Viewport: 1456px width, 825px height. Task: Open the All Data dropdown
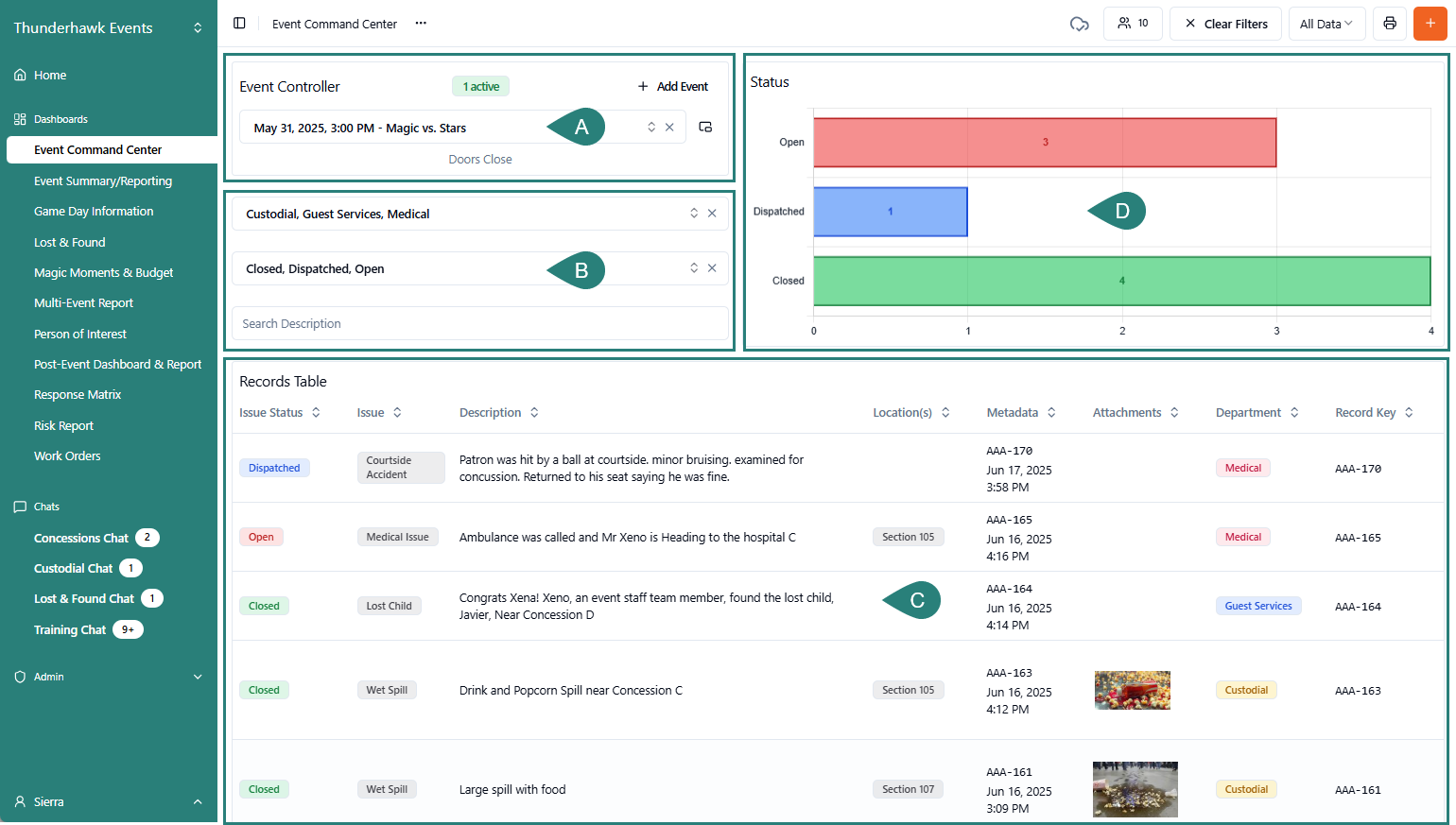[1326, 24]
